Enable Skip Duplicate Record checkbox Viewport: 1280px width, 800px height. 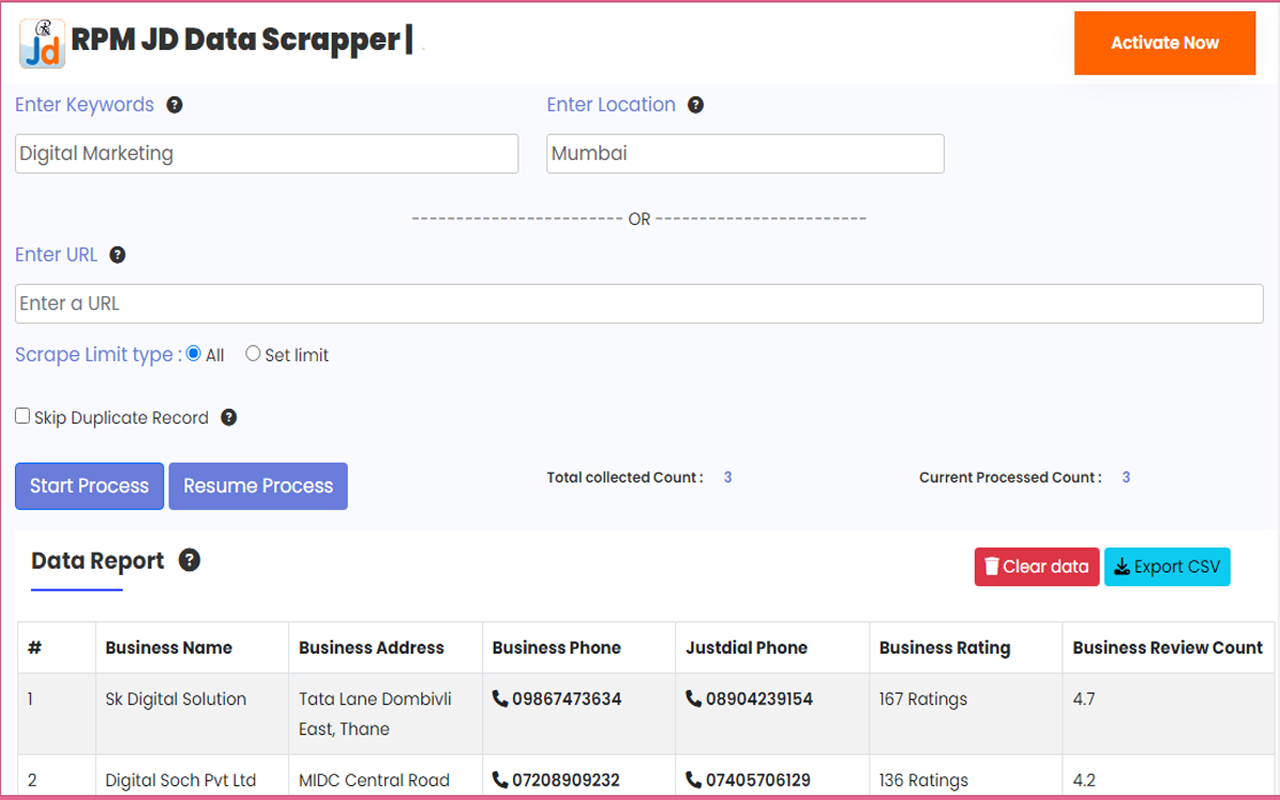(x=22, y=416)
